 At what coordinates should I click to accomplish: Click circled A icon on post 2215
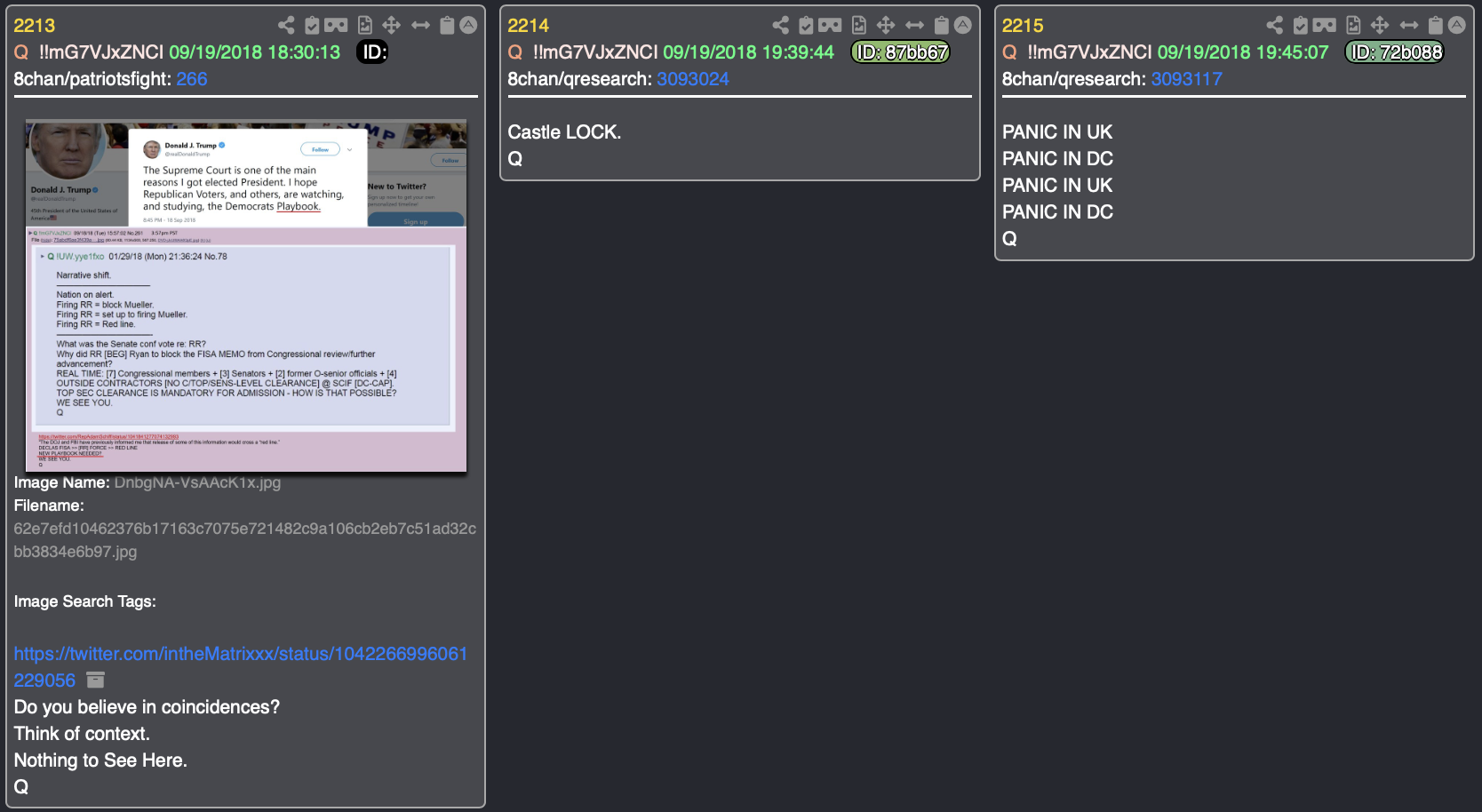point(1457,26)
